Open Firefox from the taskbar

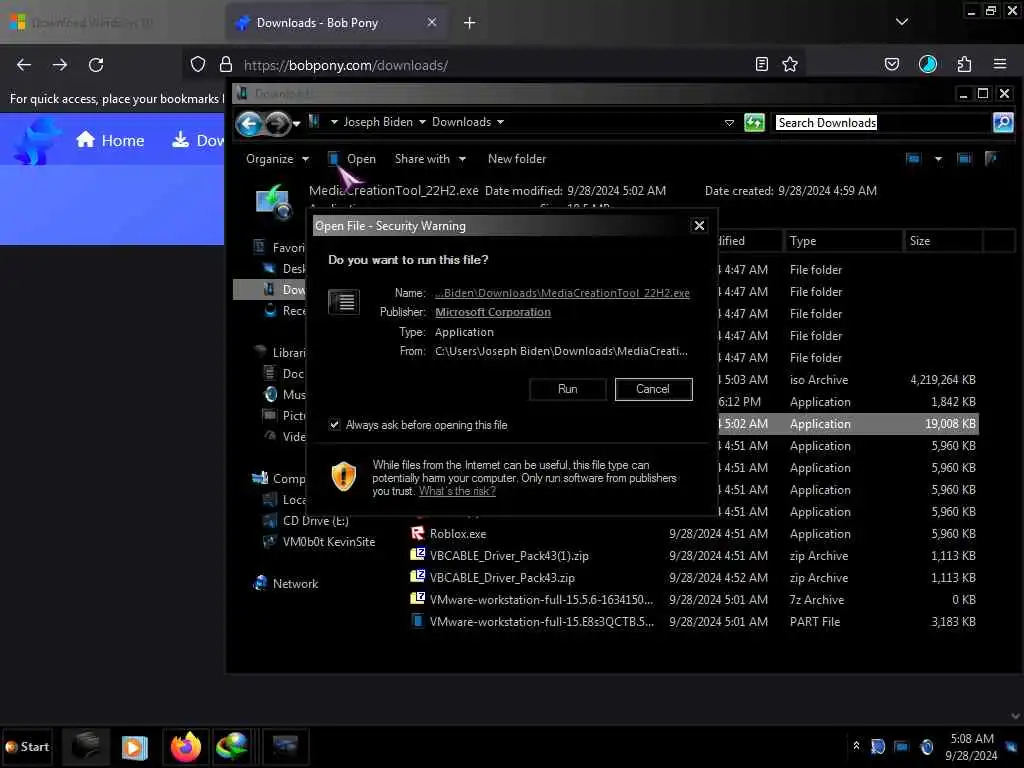185,746
